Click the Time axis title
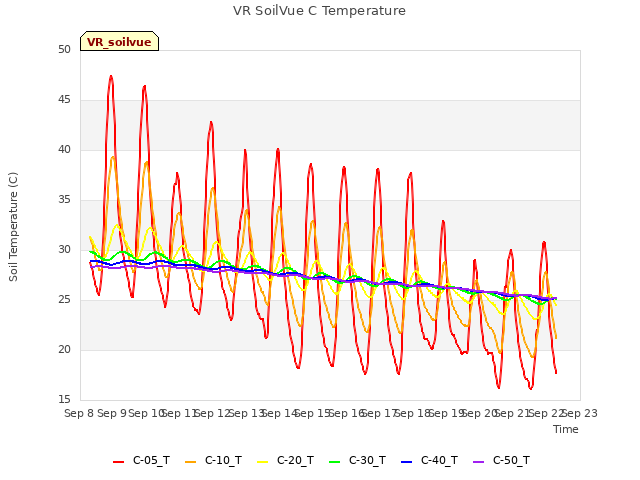 click(x=566, y=429)
